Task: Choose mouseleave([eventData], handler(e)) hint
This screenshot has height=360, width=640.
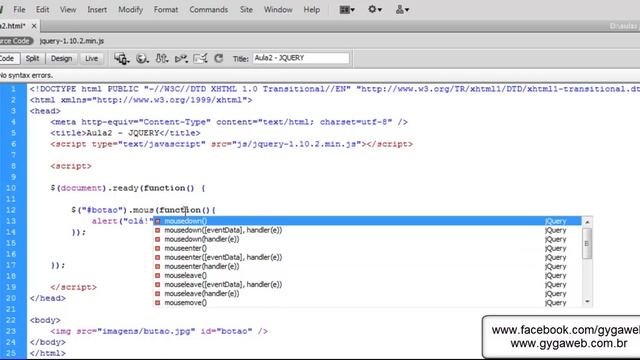Action: pos(367,284)
